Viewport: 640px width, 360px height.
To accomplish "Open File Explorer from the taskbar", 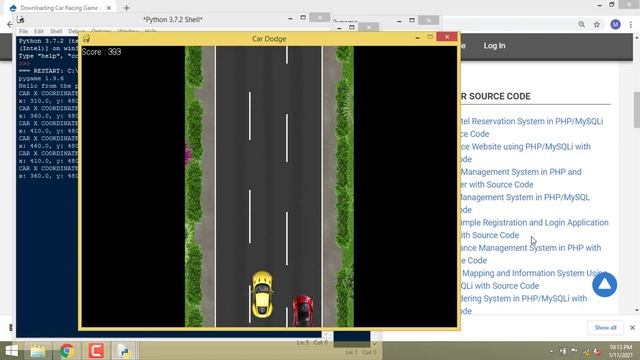I will (38, 351).
